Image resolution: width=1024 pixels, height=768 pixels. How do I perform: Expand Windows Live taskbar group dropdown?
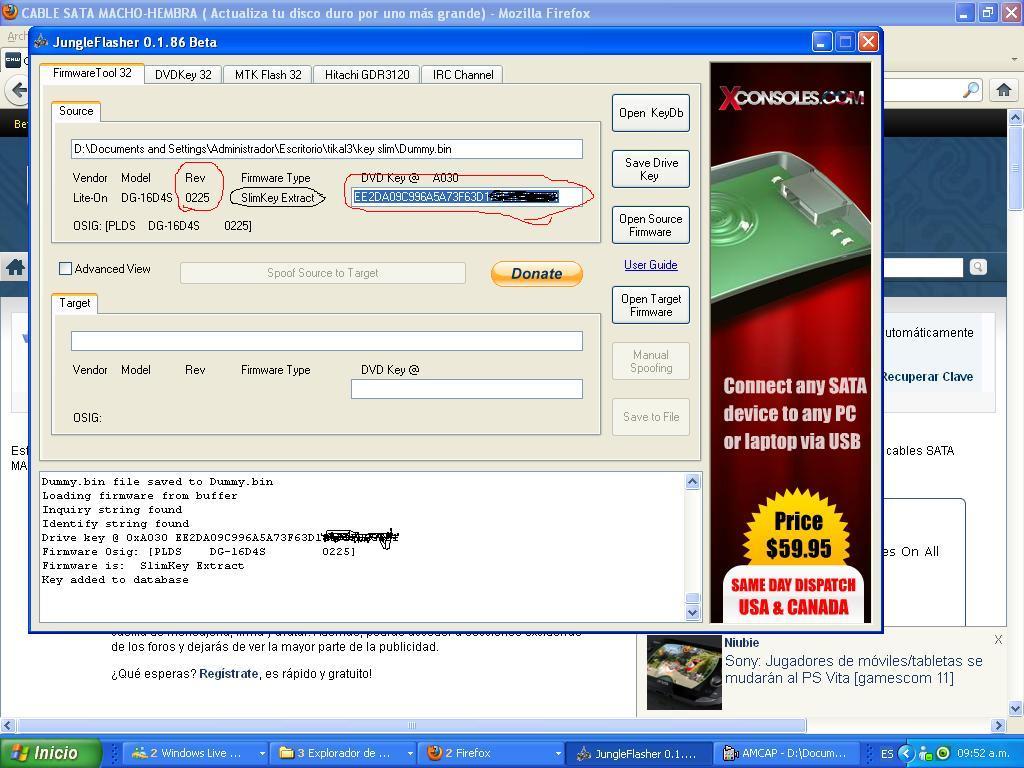[x=262, y=753]
